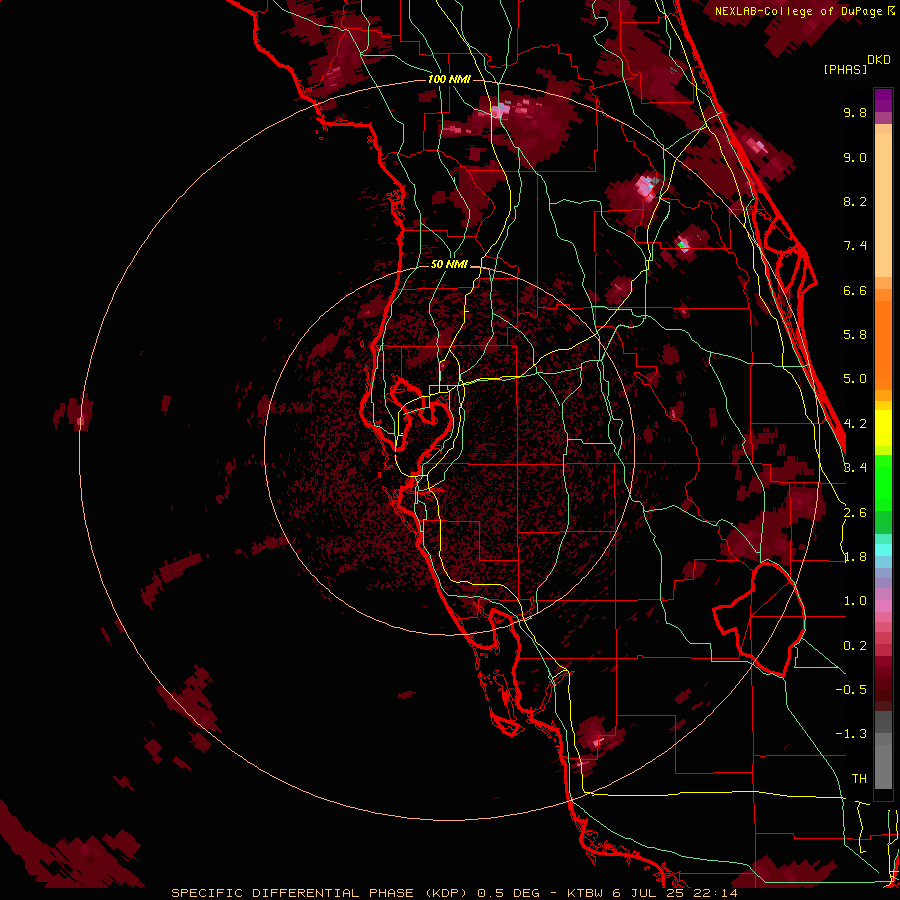This screenshot has height=900, width=900.
Task: Select the 9.0 scale value
Action: (x=855, y=157)
